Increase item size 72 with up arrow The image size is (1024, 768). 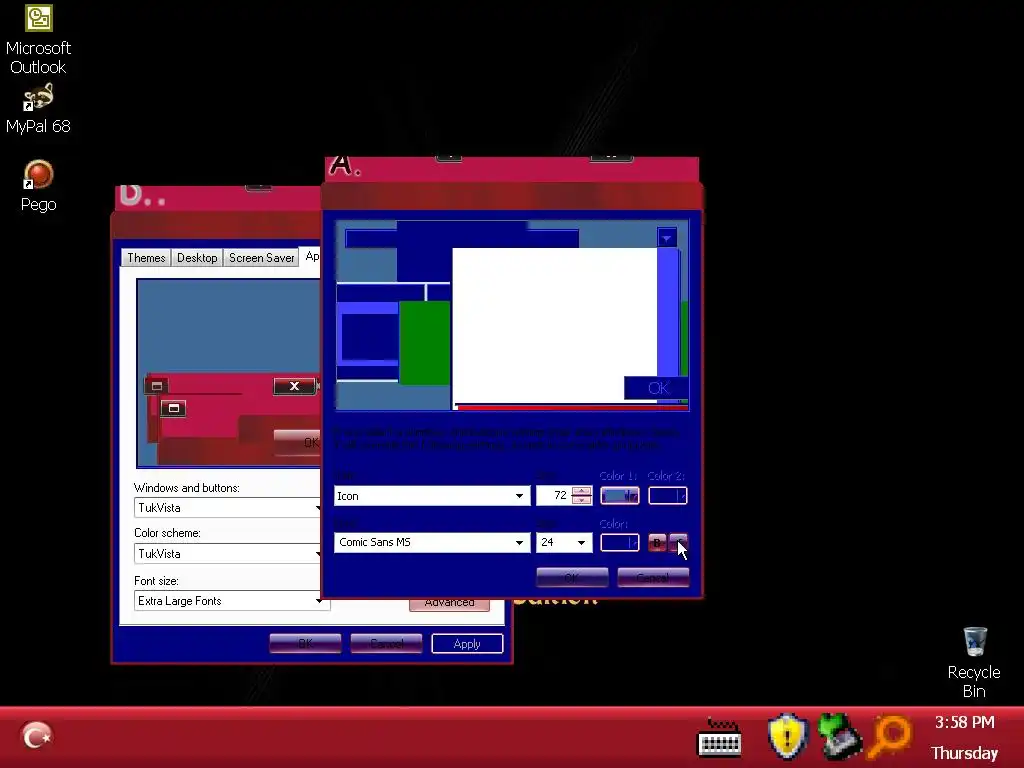coord(581,490)
